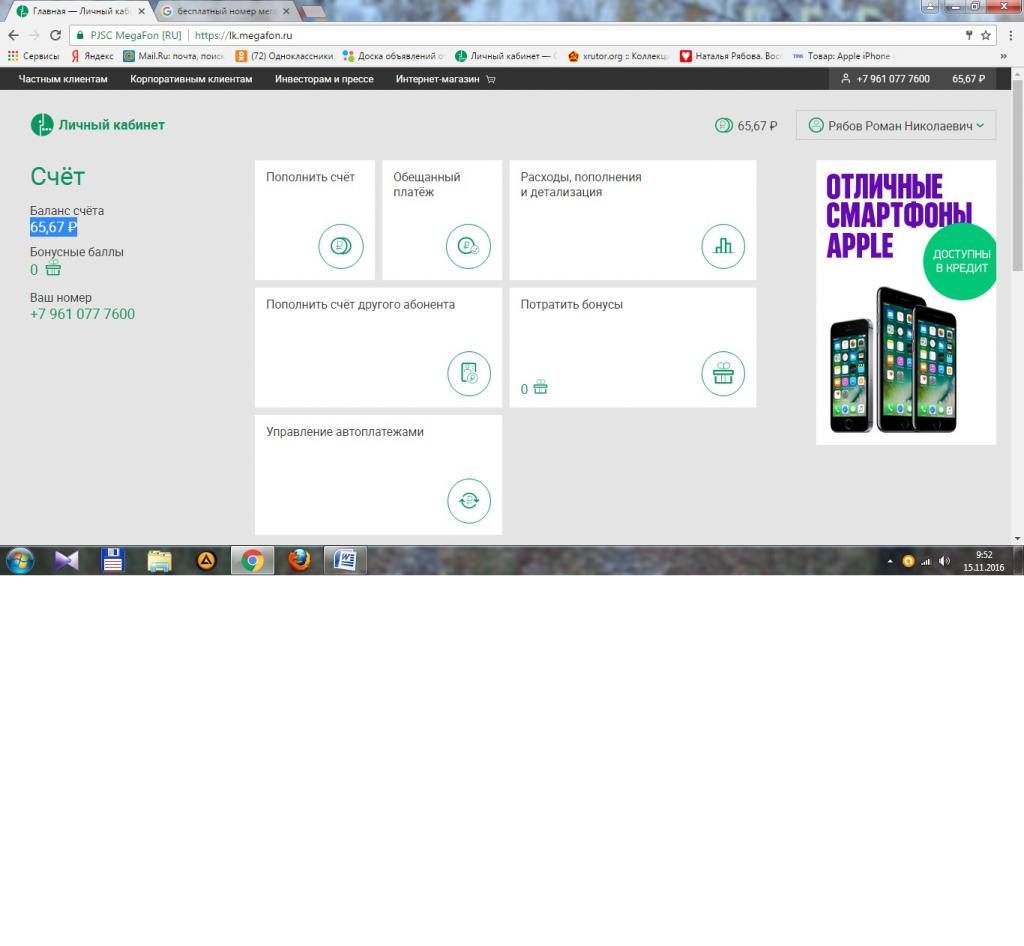The width and height of the screenshot is (1024, 946).
Task: Open the file explorer folder in taskbar
Action: click(x=159, y=560)
